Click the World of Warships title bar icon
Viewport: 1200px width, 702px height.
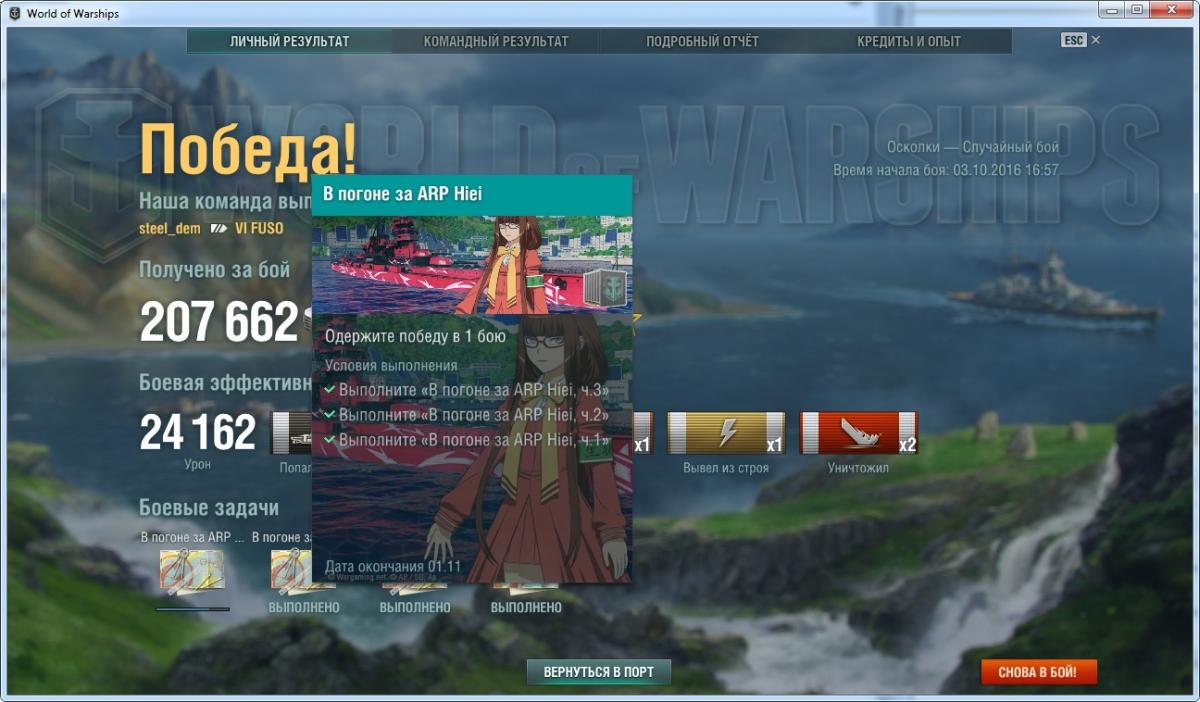14,12
